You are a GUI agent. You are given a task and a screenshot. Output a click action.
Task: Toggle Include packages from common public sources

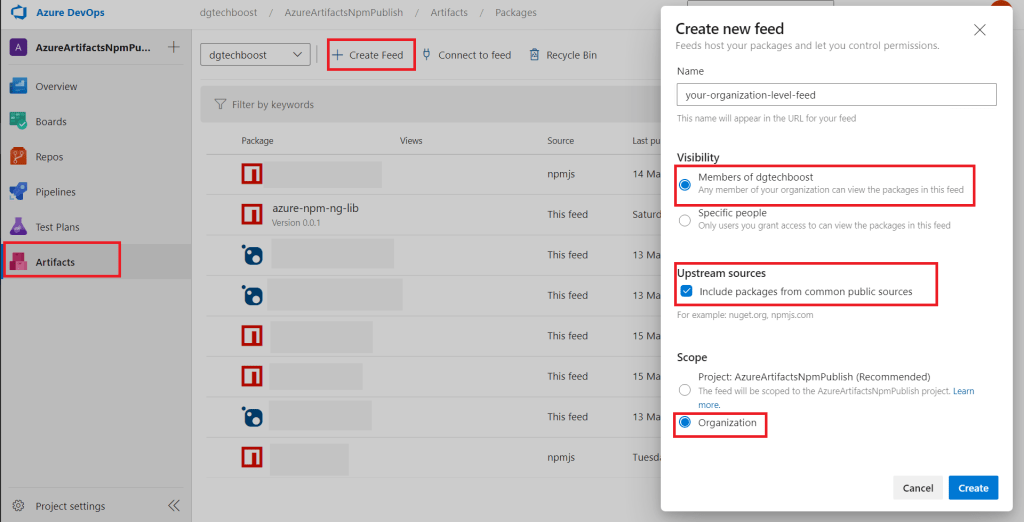(x=686, y=292)
